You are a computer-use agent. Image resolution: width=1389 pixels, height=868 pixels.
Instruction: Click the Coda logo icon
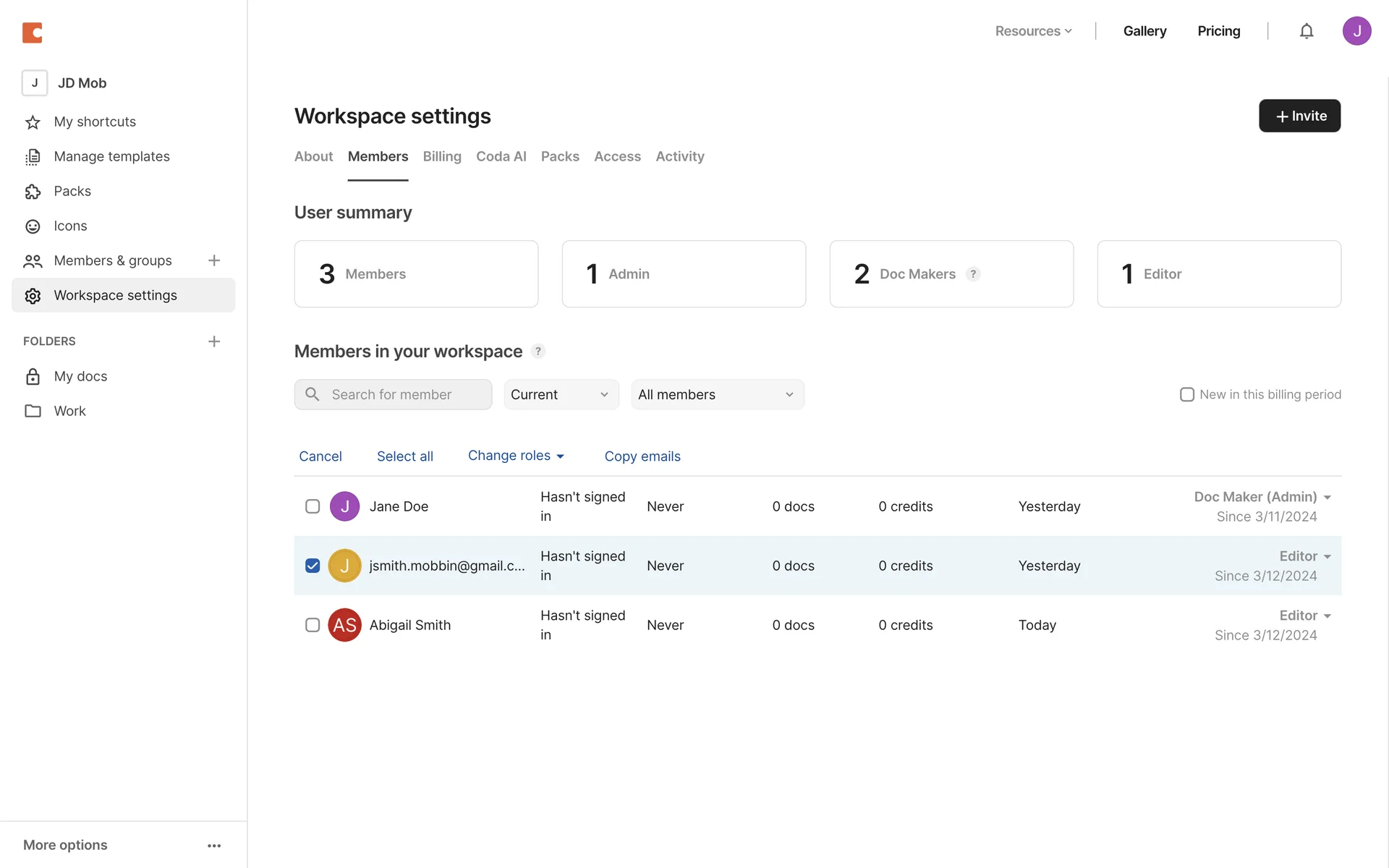(x=32, y=33)
